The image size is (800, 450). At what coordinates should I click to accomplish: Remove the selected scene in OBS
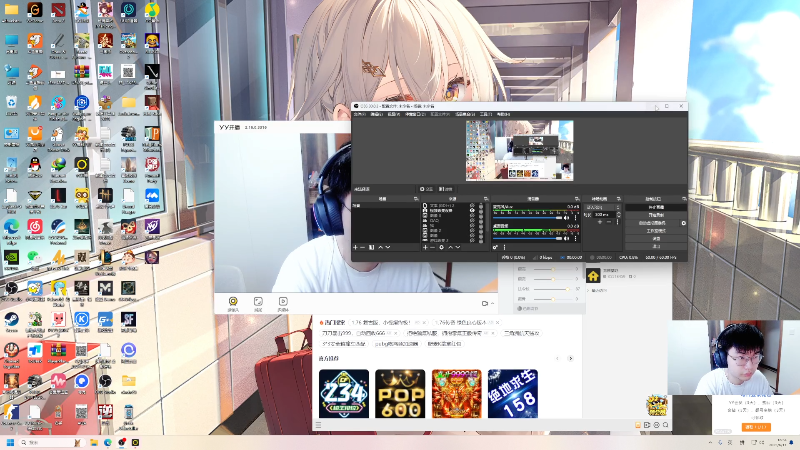[362, 247]
